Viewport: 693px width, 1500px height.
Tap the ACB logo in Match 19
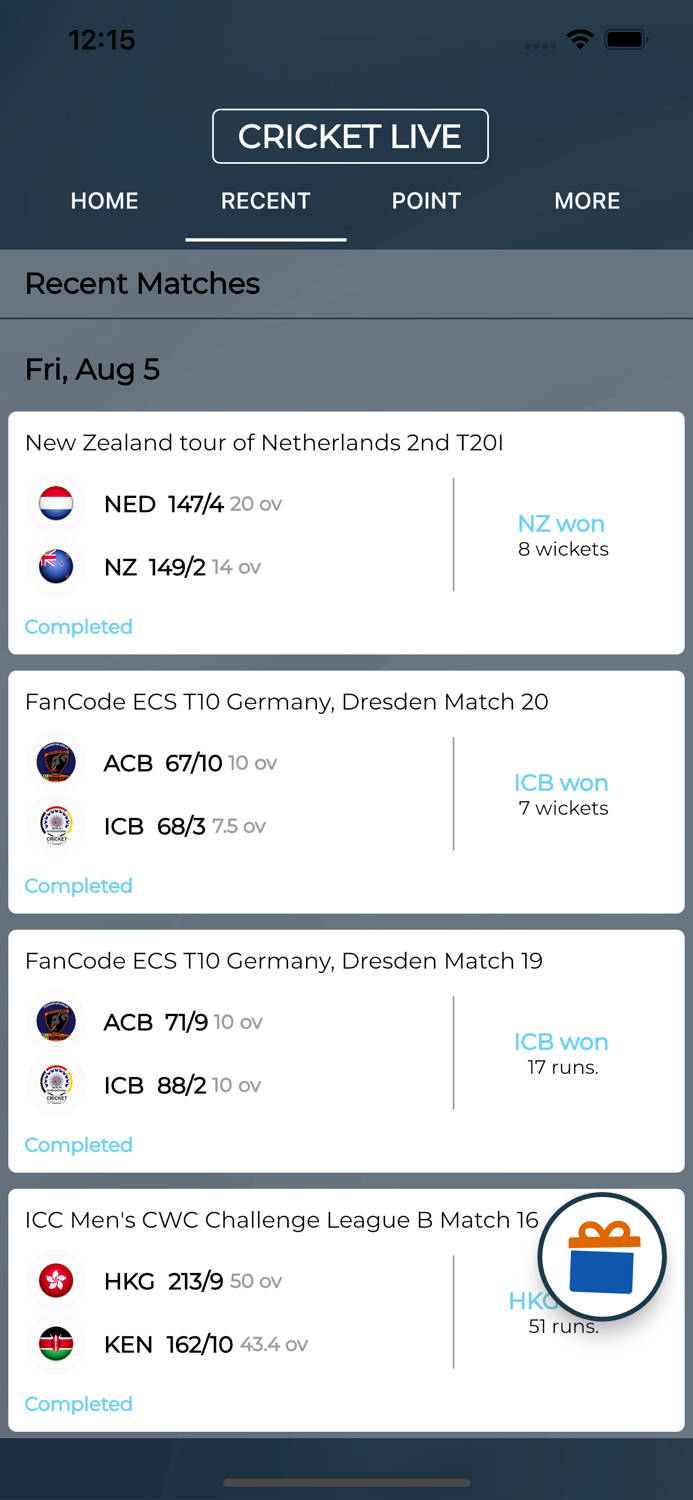(56, 1021)
